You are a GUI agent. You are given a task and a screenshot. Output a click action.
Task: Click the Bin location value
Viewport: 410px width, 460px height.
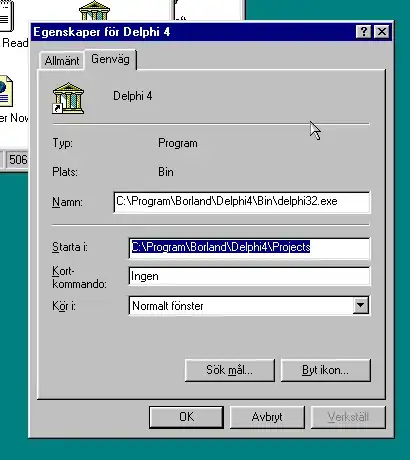click(166, 172)
